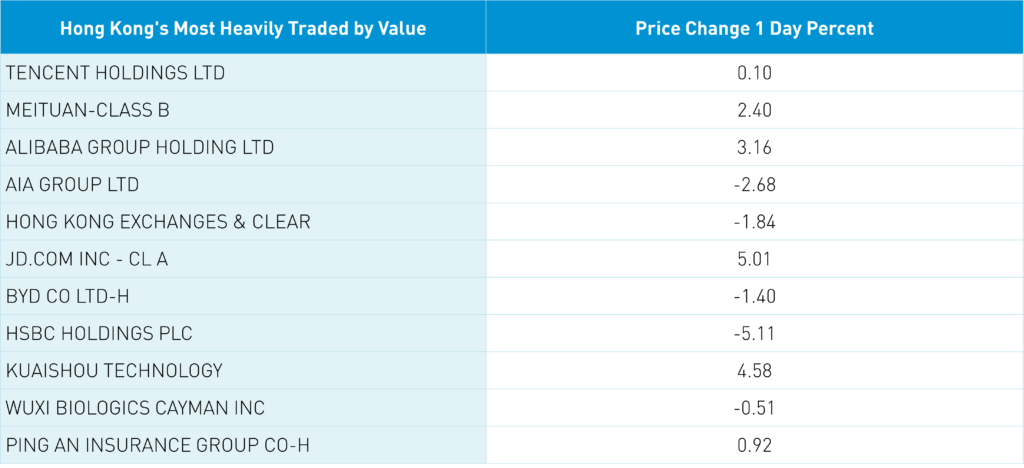Select HSBC HOLDINGS PLC row
The image size is (1024, 468).
pyautogui.click(x=99, y=333)
